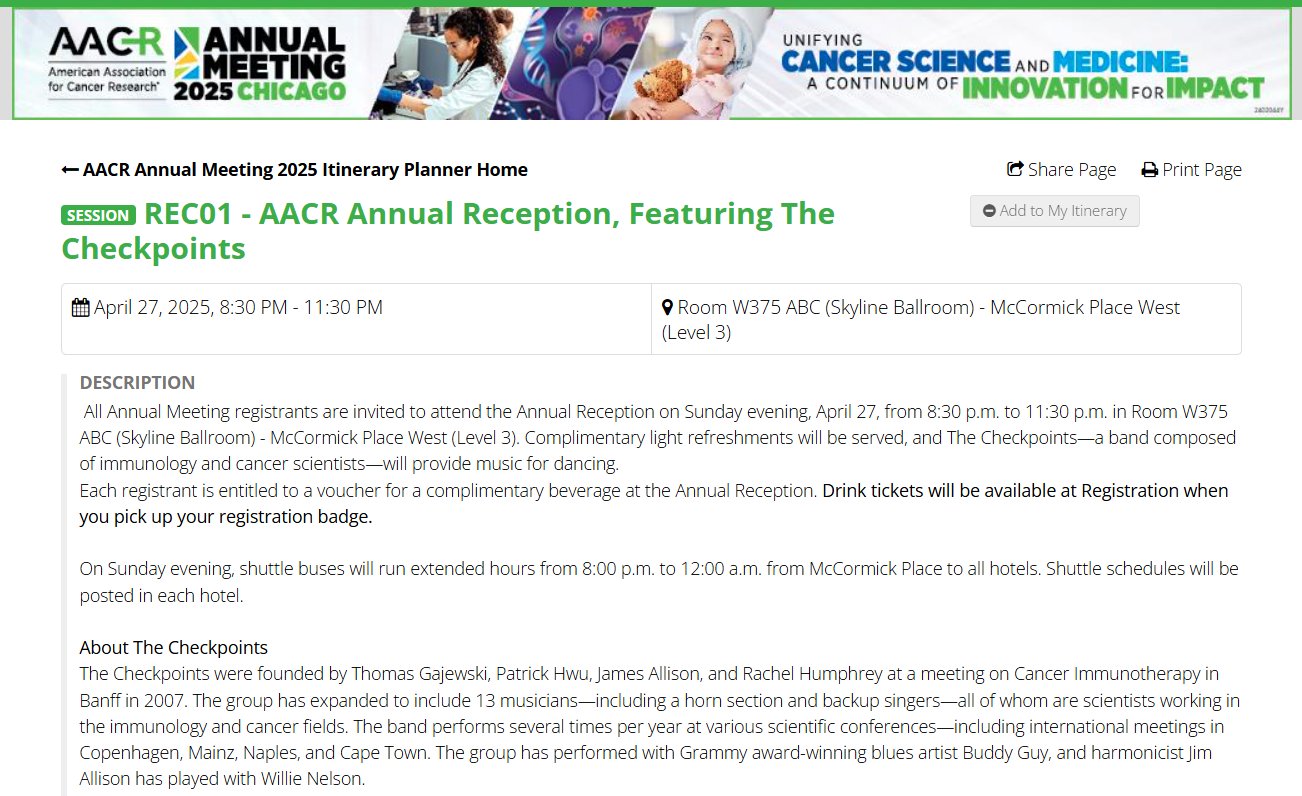This screenshot has width=1302, height=796.
Task: Click the location pin icon before Room W375
Action: [668, 307]
